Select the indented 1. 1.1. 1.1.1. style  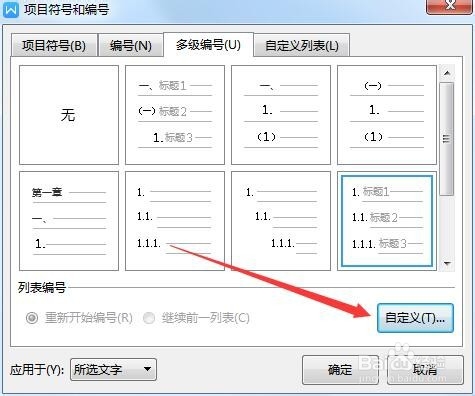click(281, 221)
